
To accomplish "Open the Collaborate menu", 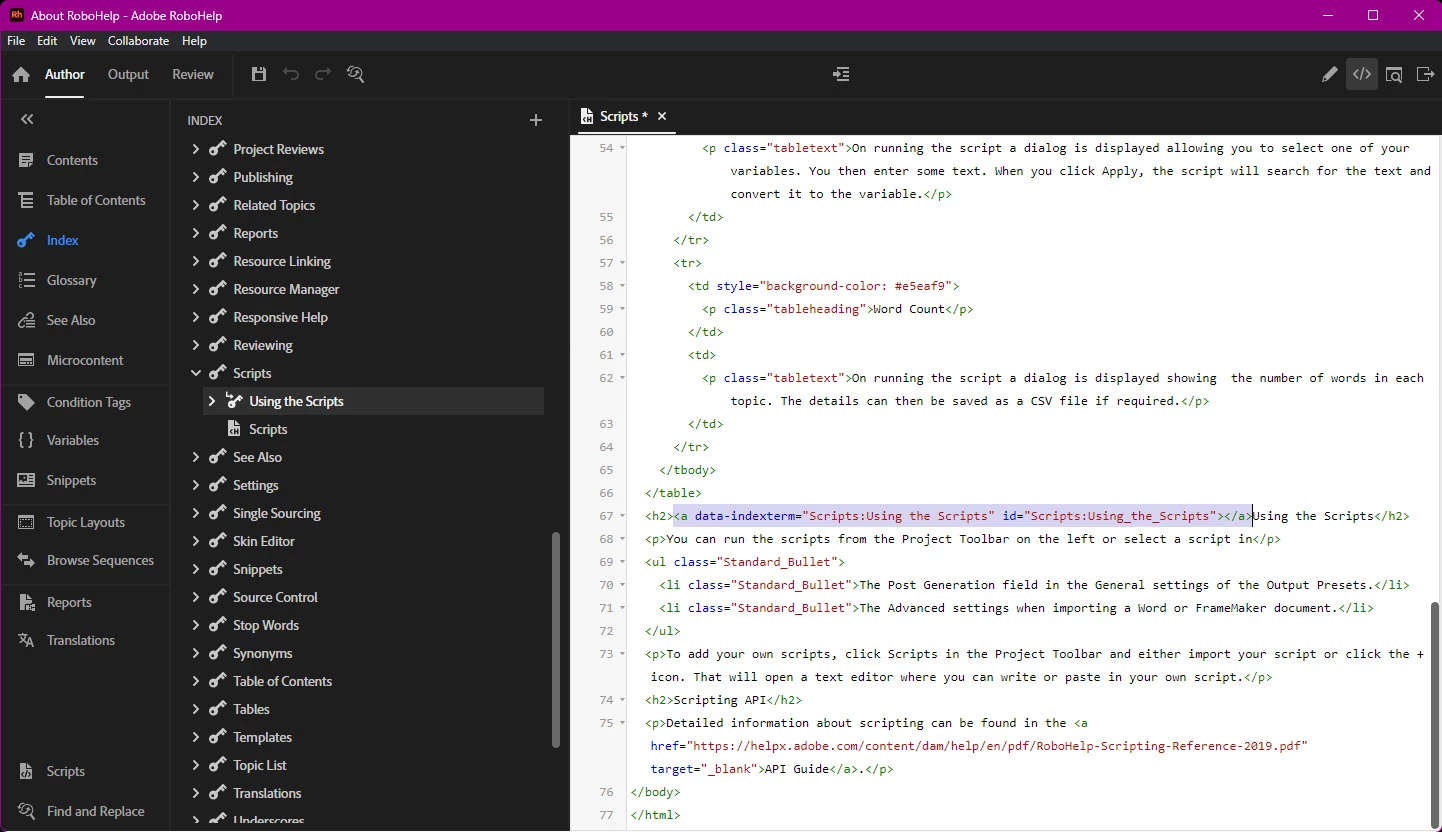I will 139,41.
